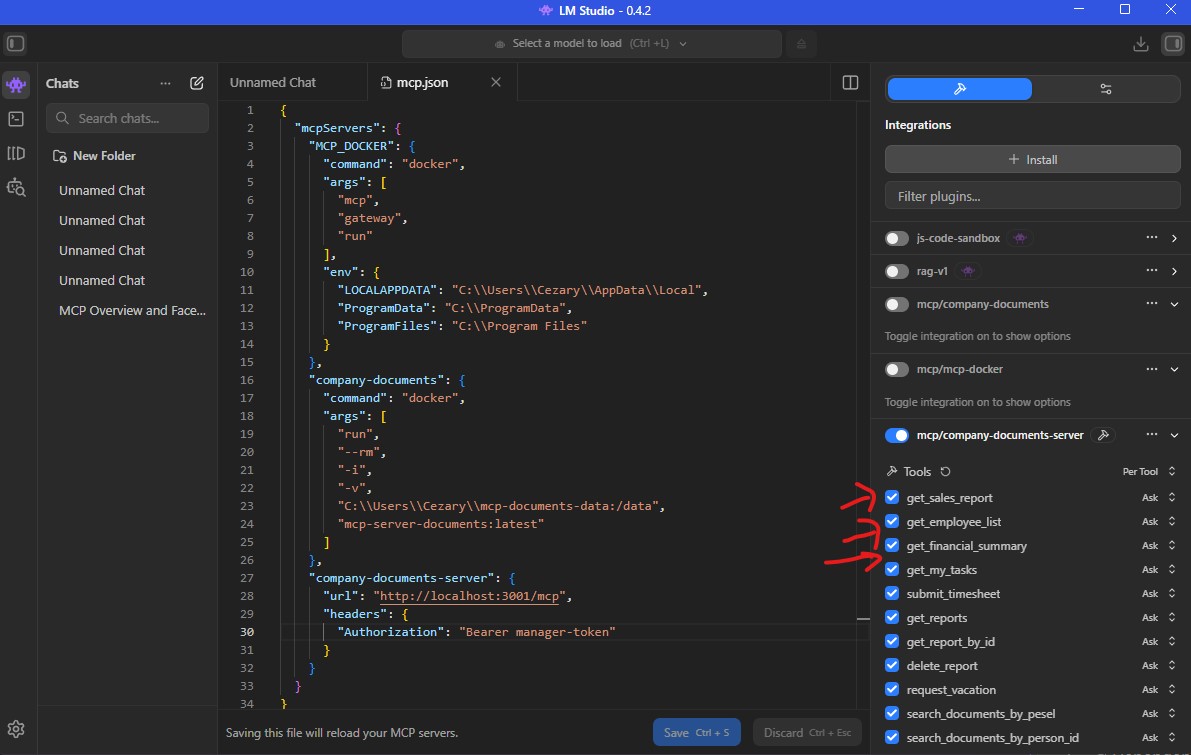The height and width of the screenshot is (755, 1191).
Task: Click search_documents_by_pesel tool name
Action: point(981,714)
